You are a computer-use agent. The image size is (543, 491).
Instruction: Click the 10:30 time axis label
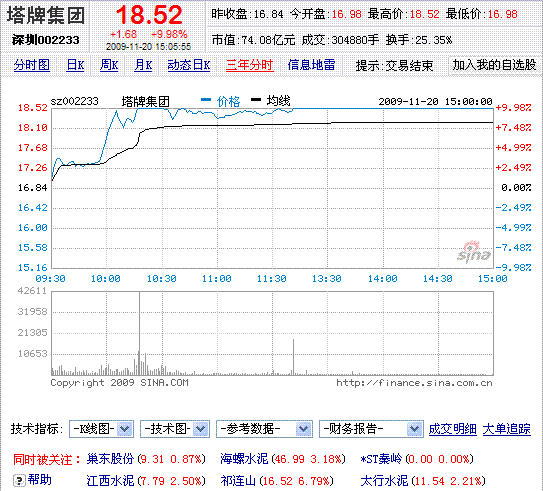pos(161,279)
